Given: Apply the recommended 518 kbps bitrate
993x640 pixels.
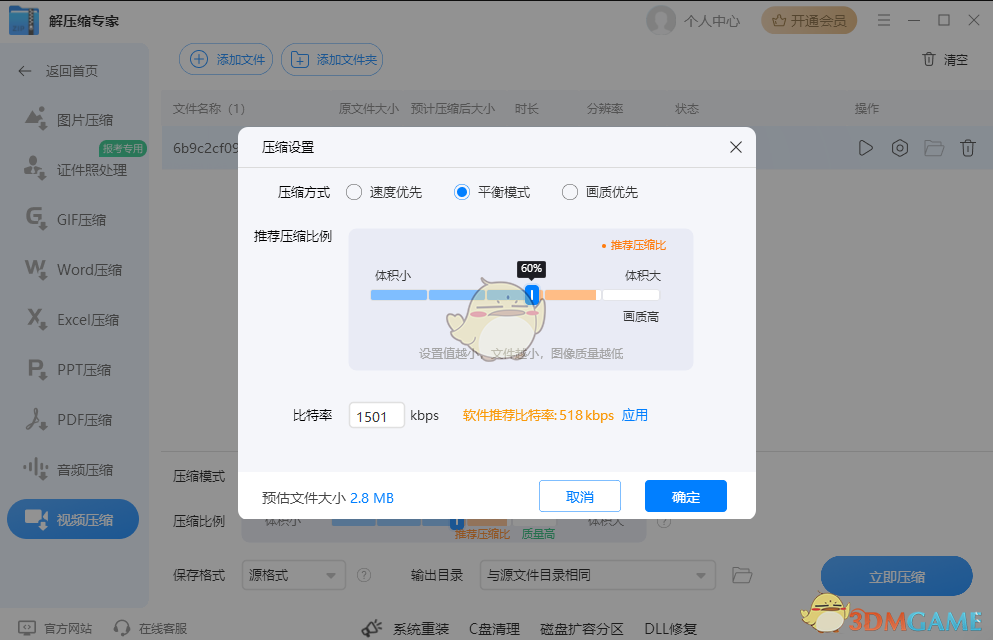Looking at the screenshot, I should coord(635,416).
